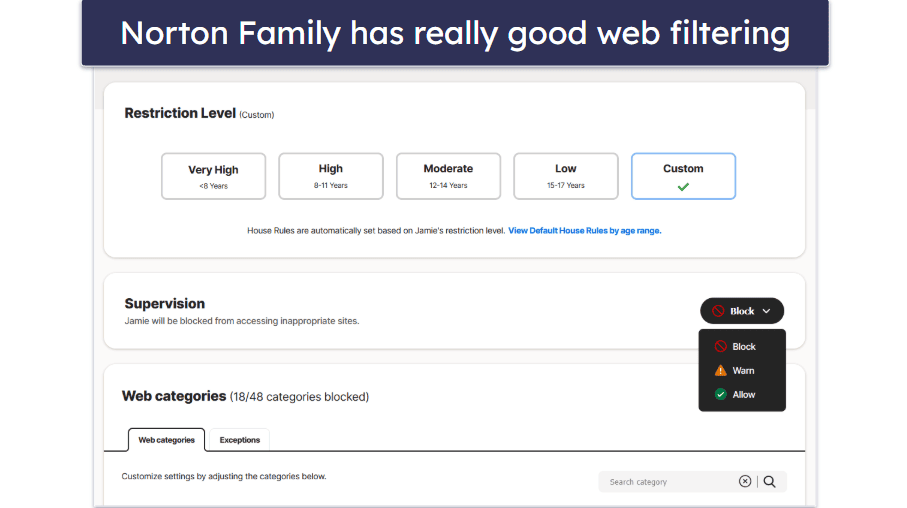Click the Web categories 18/48 blocked heading
Image resolution: width=907 pixels, height=508 pixels.
(x=245, y=396)
